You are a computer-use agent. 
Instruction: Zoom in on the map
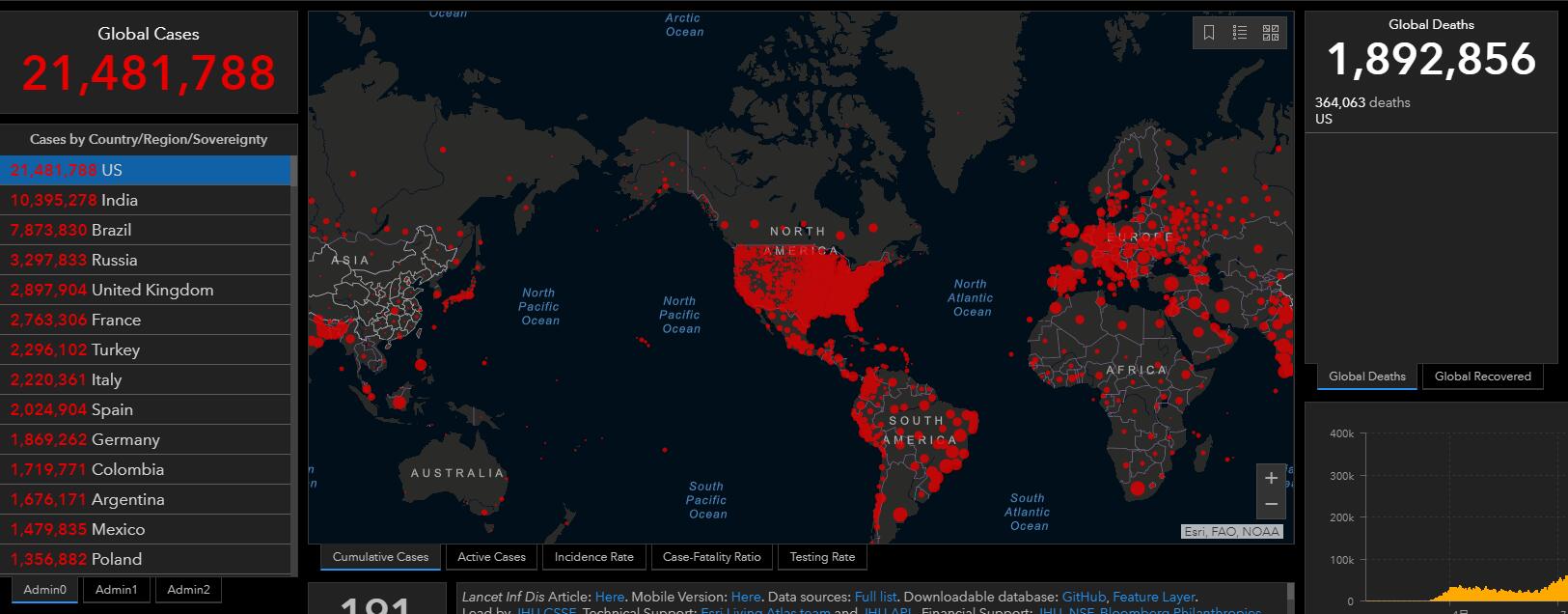click(1271, 479)
